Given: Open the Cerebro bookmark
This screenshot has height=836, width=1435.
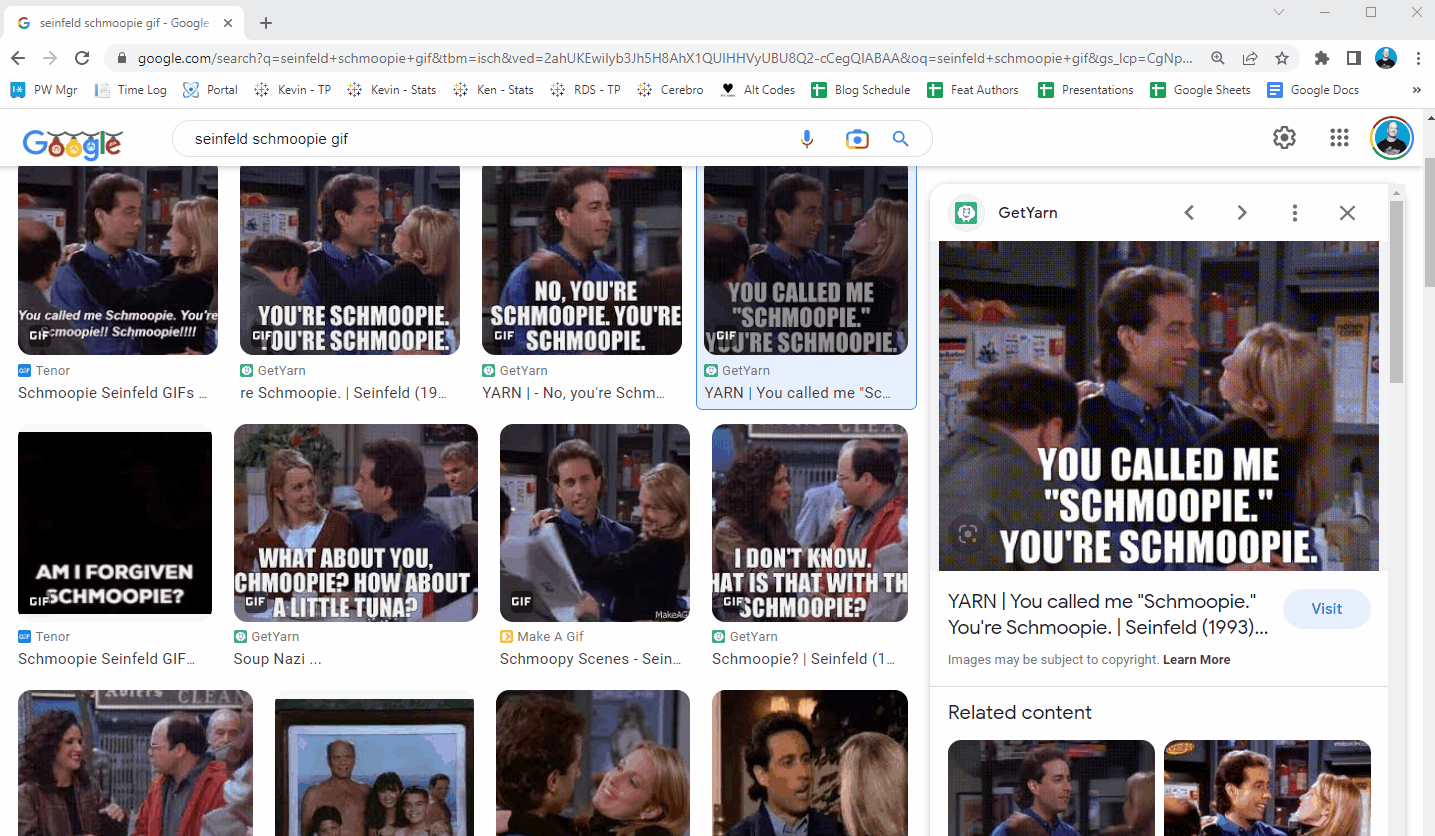Looking at the screenshot, I should click(x=670, y=90).
